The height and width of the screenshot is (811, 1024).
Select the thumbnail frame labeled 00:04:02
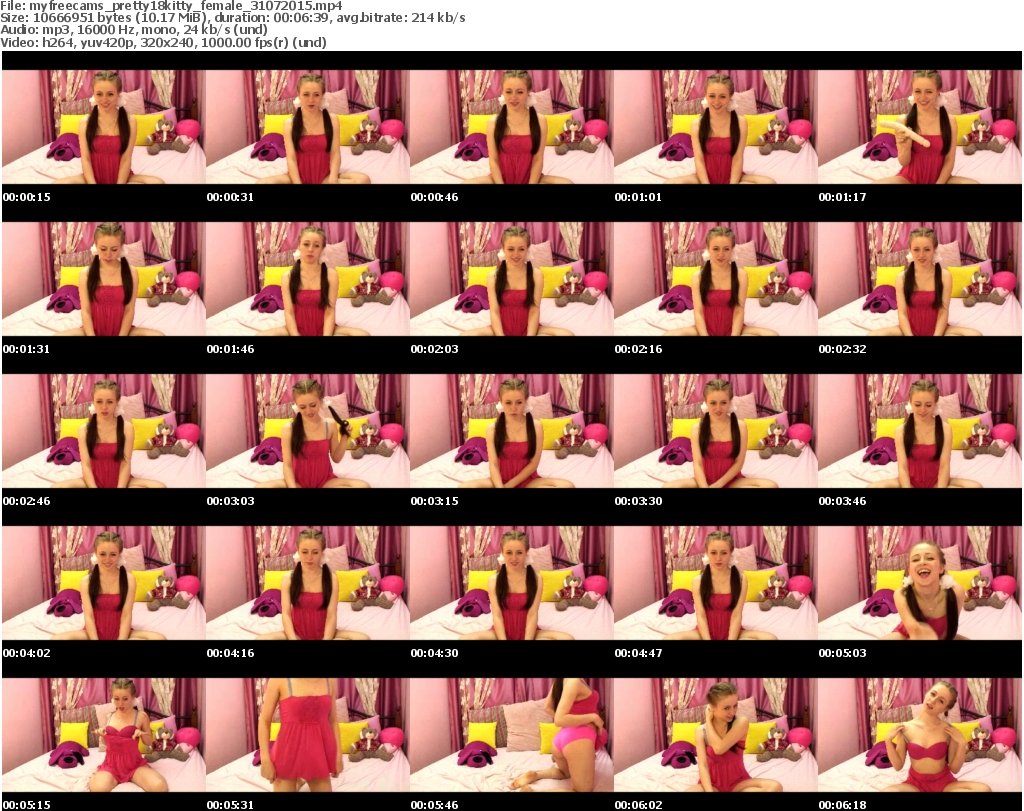click(x=104, y=583)
